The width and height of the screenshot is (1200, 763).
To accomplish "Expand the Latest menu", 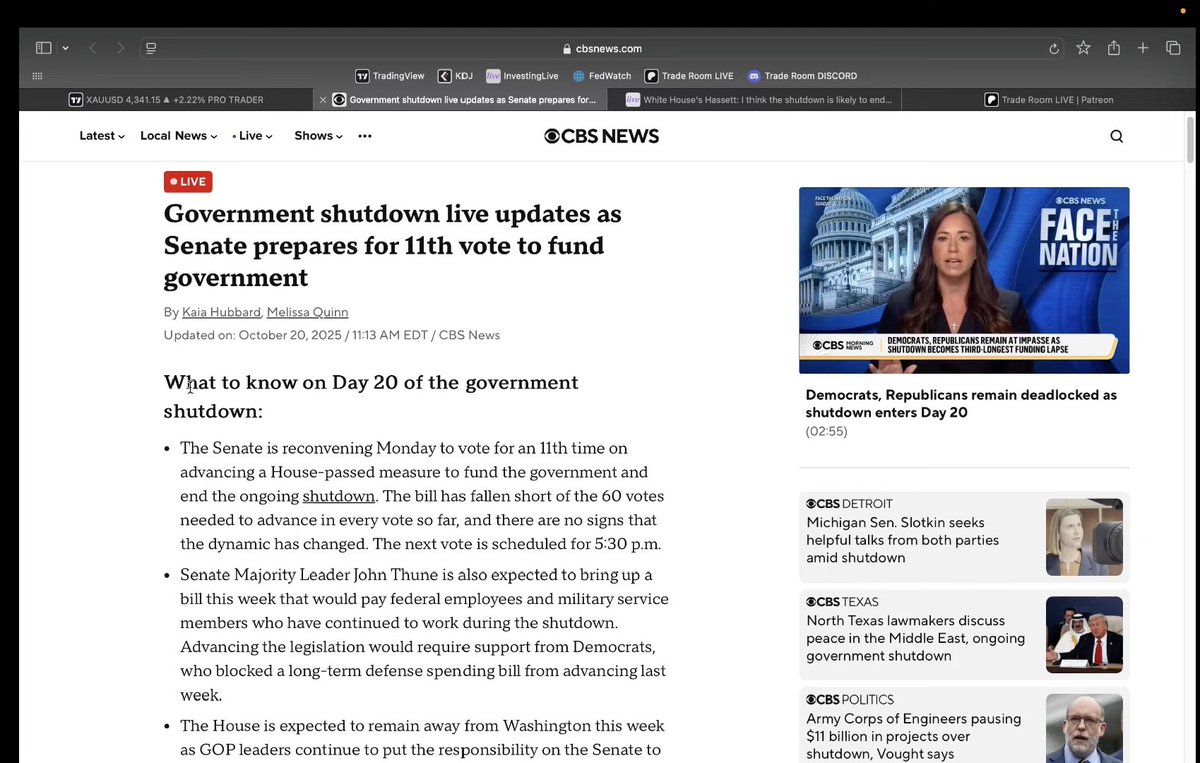I will pyautogui.click(x=102, y=136).
